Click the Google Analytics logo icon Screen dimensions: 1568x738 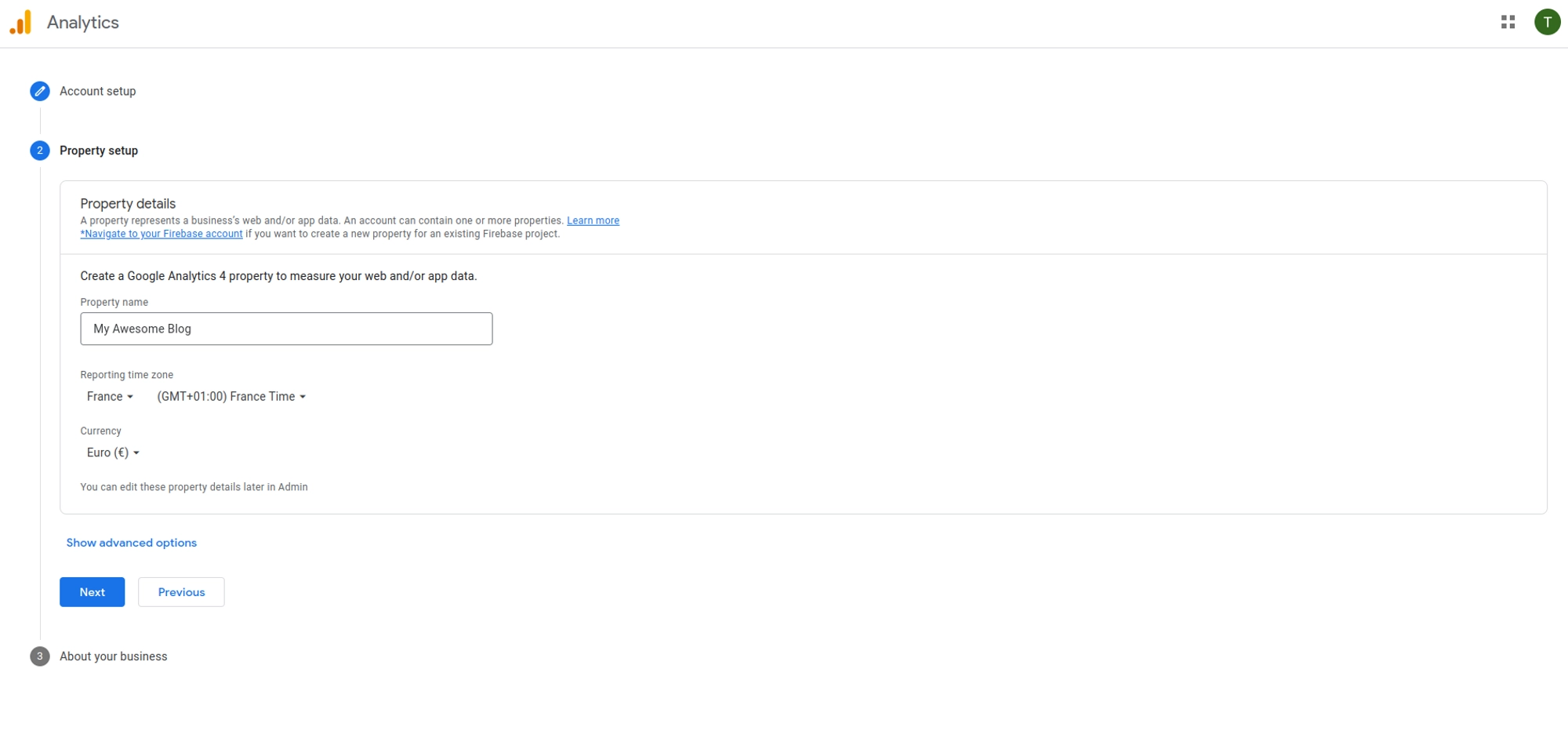(x=21, y=22)
